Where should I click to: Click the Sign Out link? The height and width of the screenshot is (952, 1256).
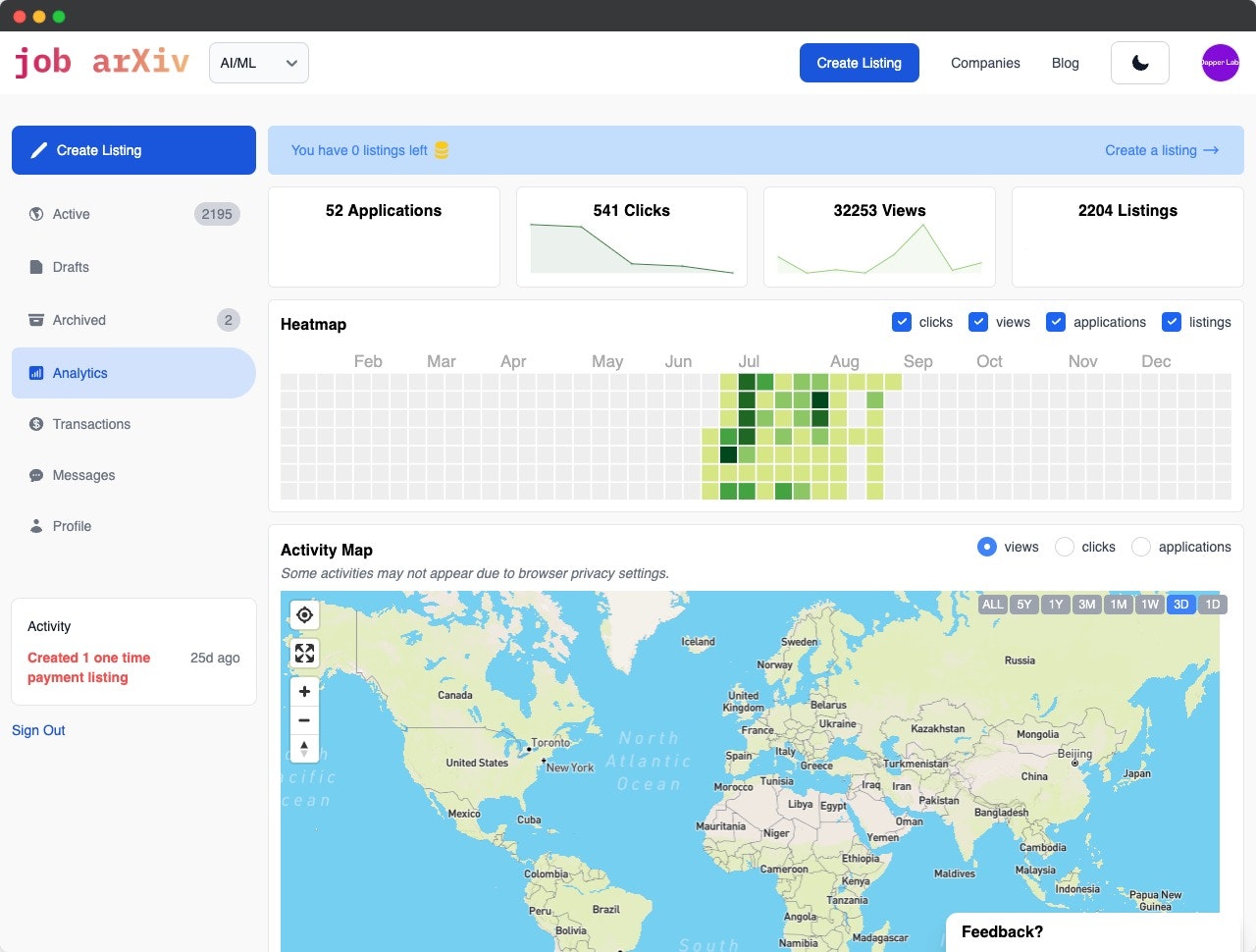tap(38, 730)
